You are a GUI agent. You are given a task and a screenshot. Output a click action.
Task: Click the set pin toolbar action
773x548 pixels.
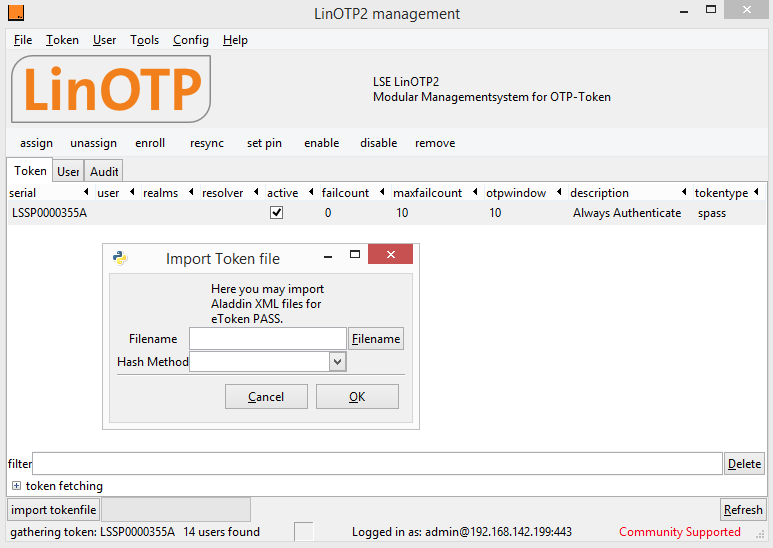coord(264,143)
